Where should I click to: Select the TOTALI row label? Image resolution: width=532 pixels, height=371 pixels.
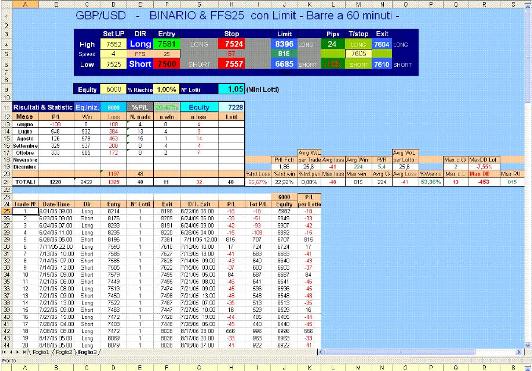[x=25, y=182]
